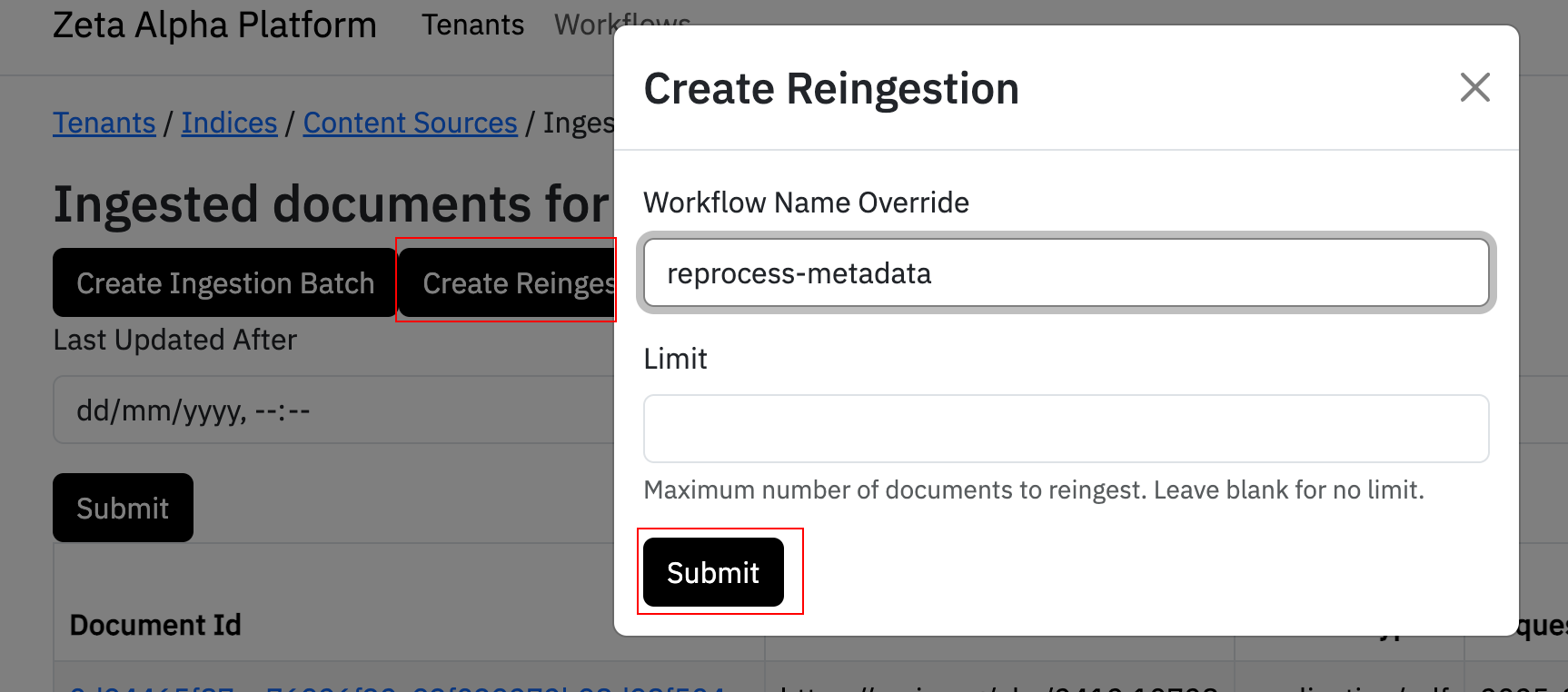Click the Workflow Name Override label

click(x=806, y=203)
